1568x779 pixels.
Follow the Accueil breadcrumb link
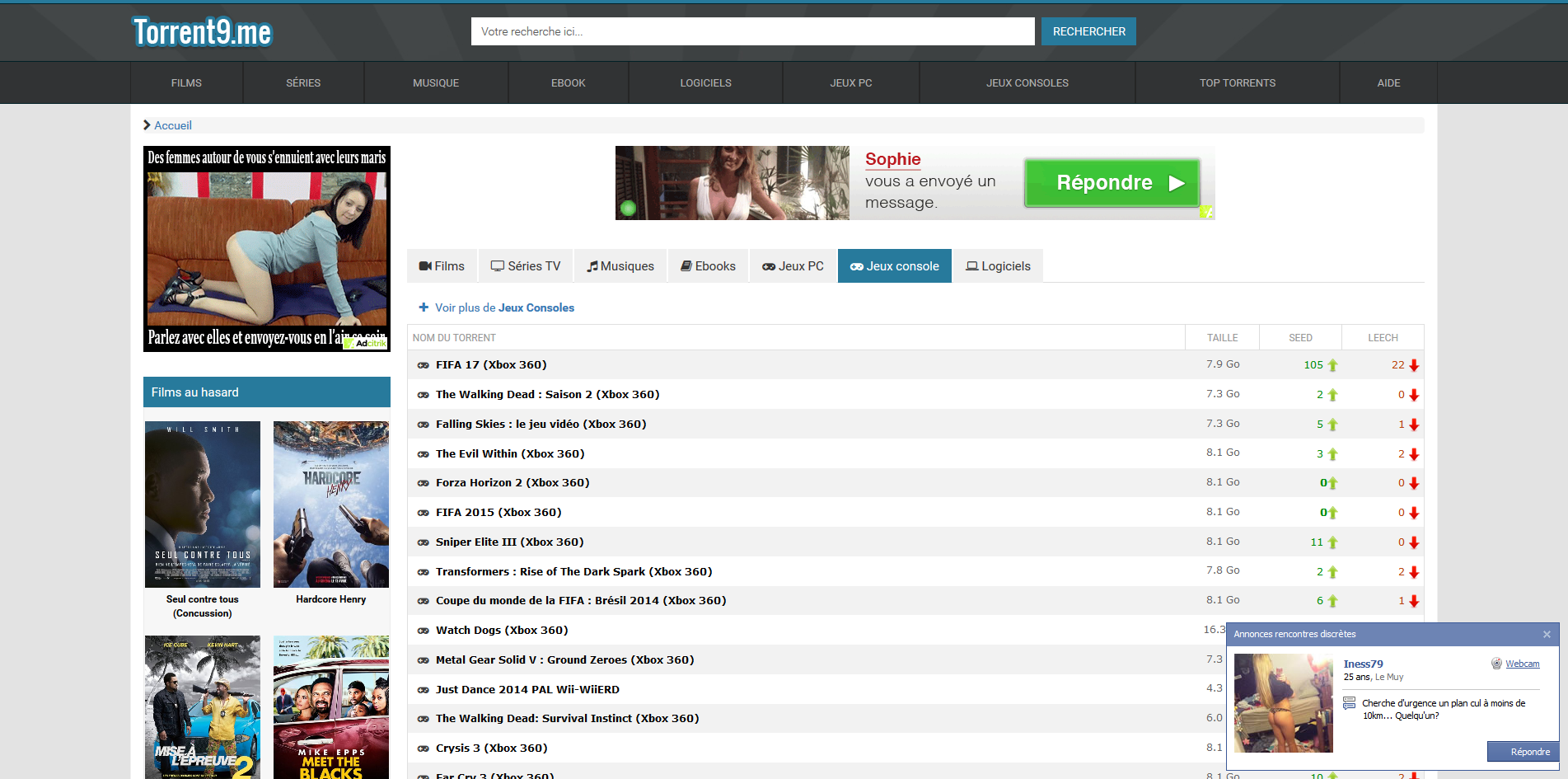(173, 125)
